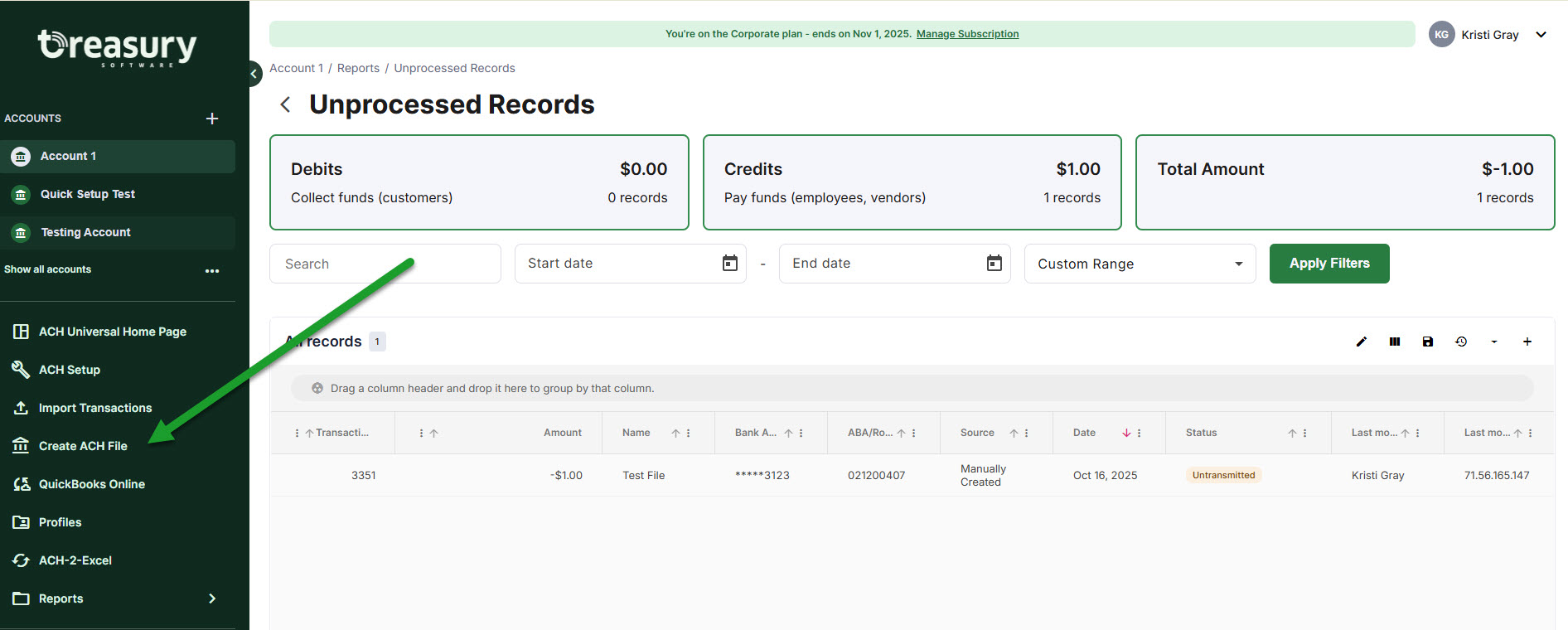The width and height of the screenshot is (1568, 630).
Task: Select Account 1 in accounts list
Action: click(x=118, y=157)
